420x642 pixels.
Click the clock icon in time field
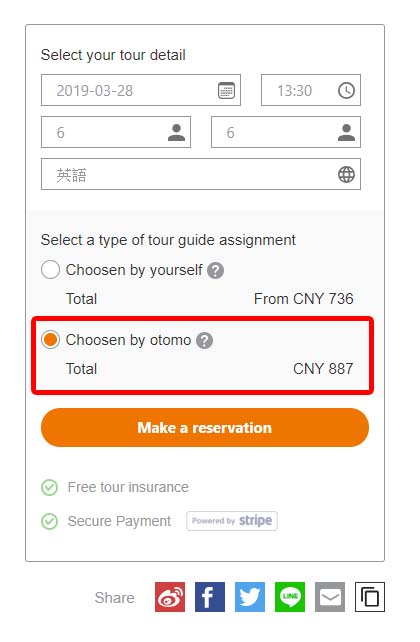click(346, 90)
